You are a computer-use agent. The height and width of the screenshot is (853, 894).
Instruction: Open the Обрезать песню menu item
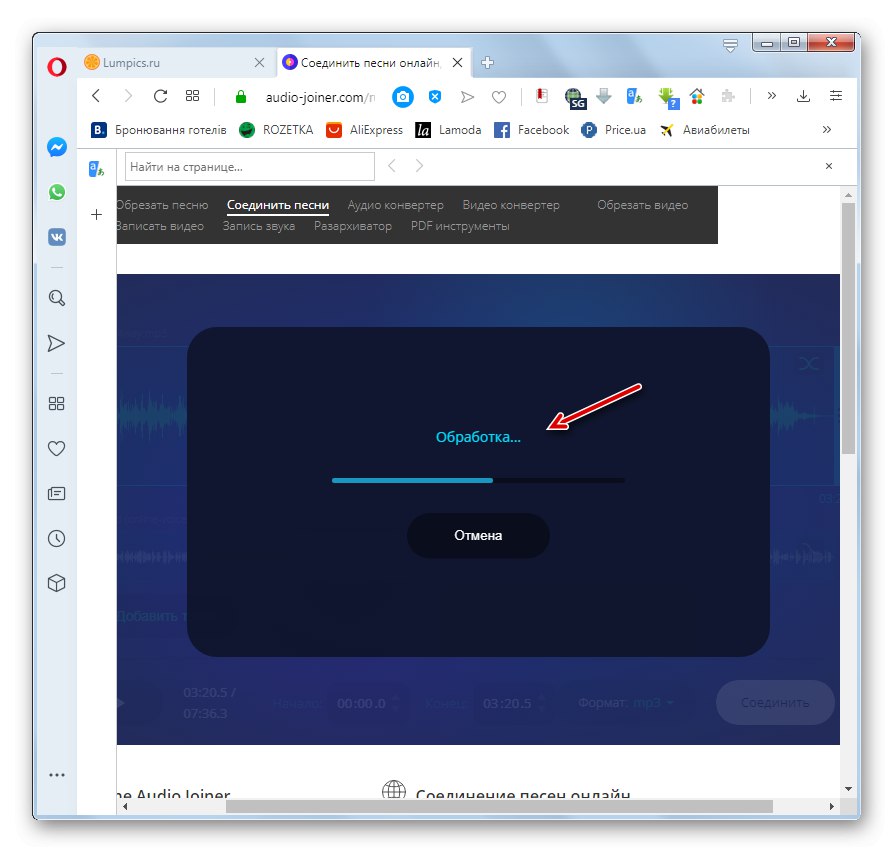162,205
